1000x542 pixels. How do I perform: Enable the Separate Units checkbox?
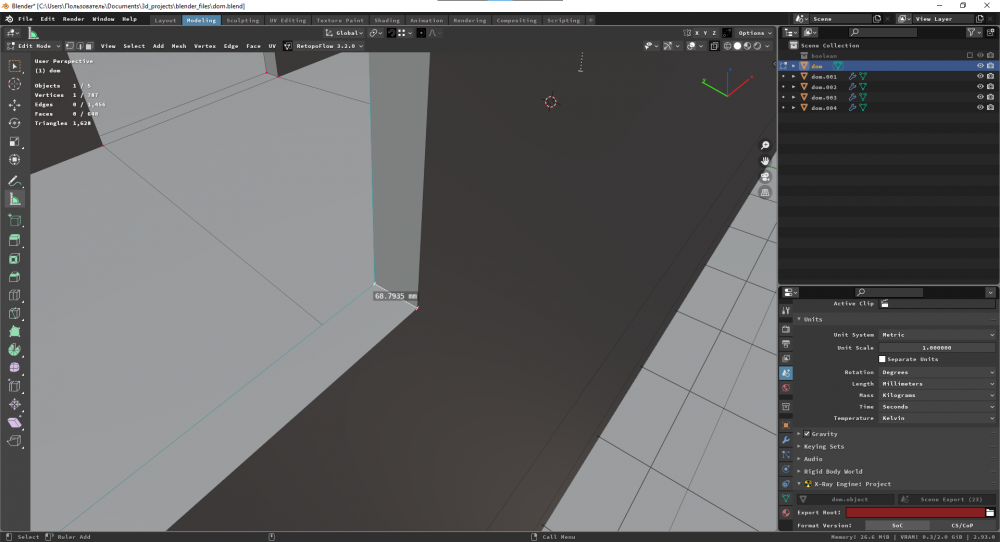point(882,359)
